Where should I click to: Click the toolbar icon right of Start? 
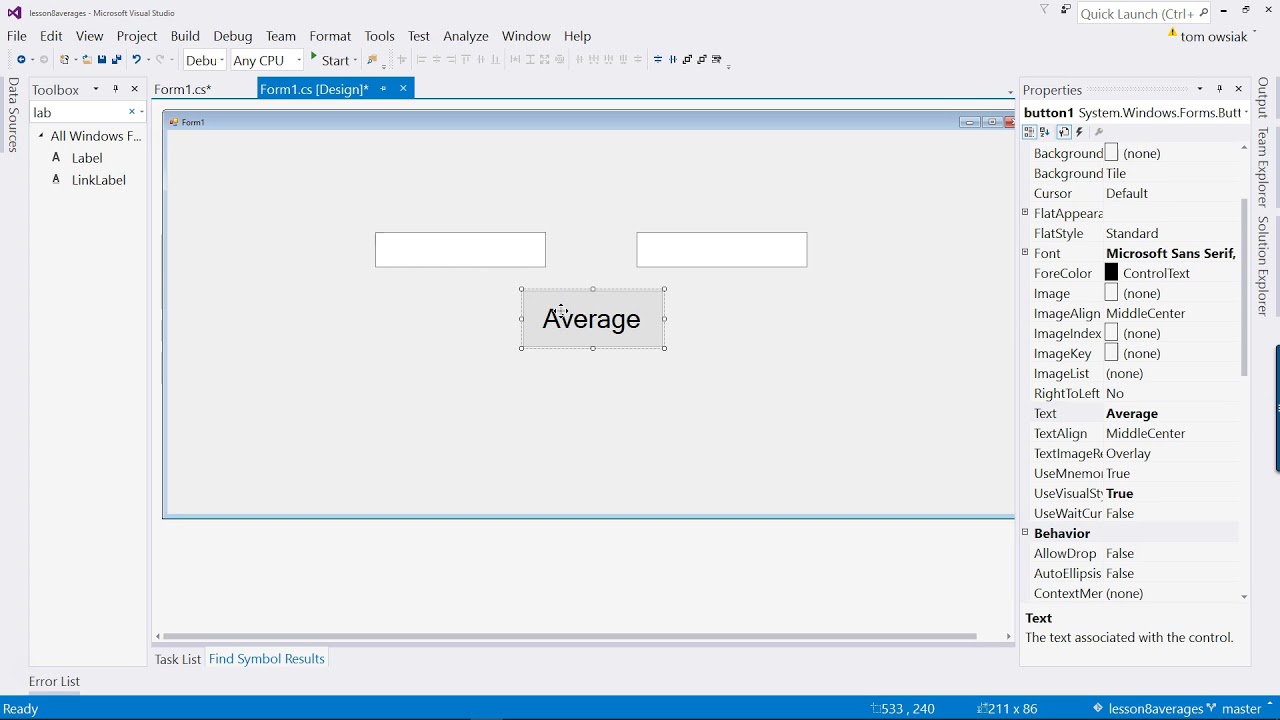(x=372, y=60)
